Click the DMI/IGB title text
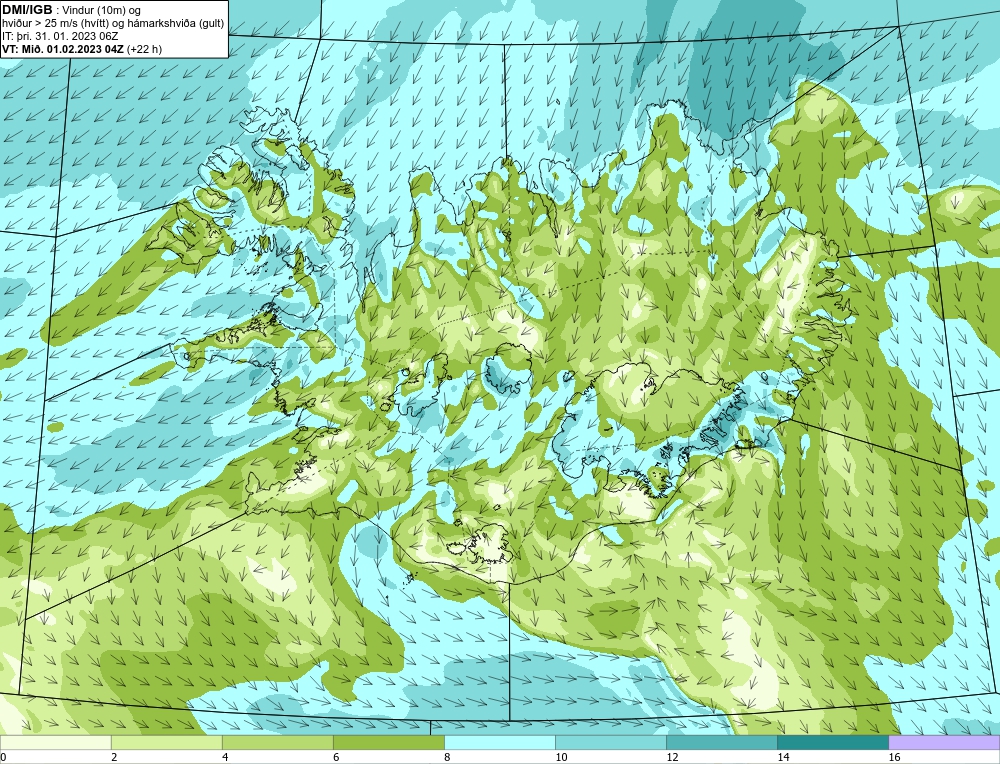The height and width of the screenshot is (764, 1000). tap(27, 10)
